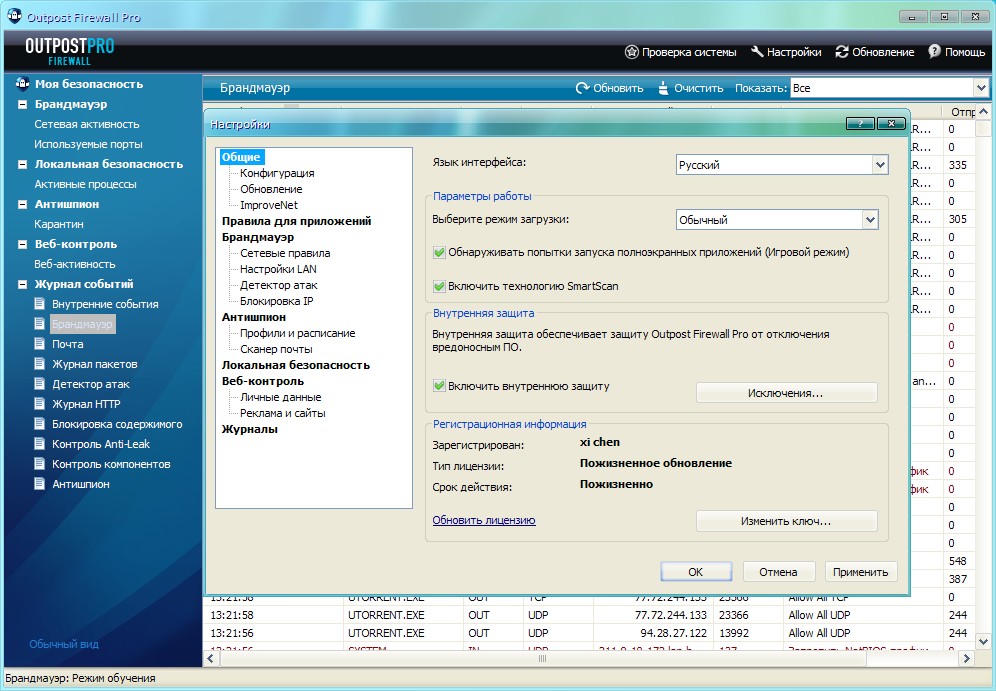Select Блокировка IP in settings tree
996x691 pixels.
coord(276,301)
